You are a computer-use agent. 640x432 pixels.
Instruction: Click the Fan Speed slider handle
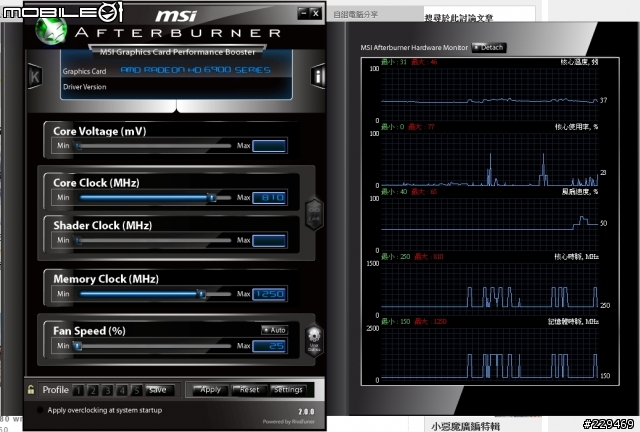pos(78,346)
